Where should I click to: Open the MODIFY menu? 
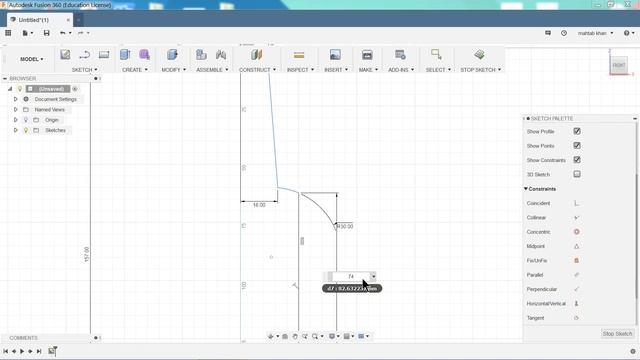point(174,70)
